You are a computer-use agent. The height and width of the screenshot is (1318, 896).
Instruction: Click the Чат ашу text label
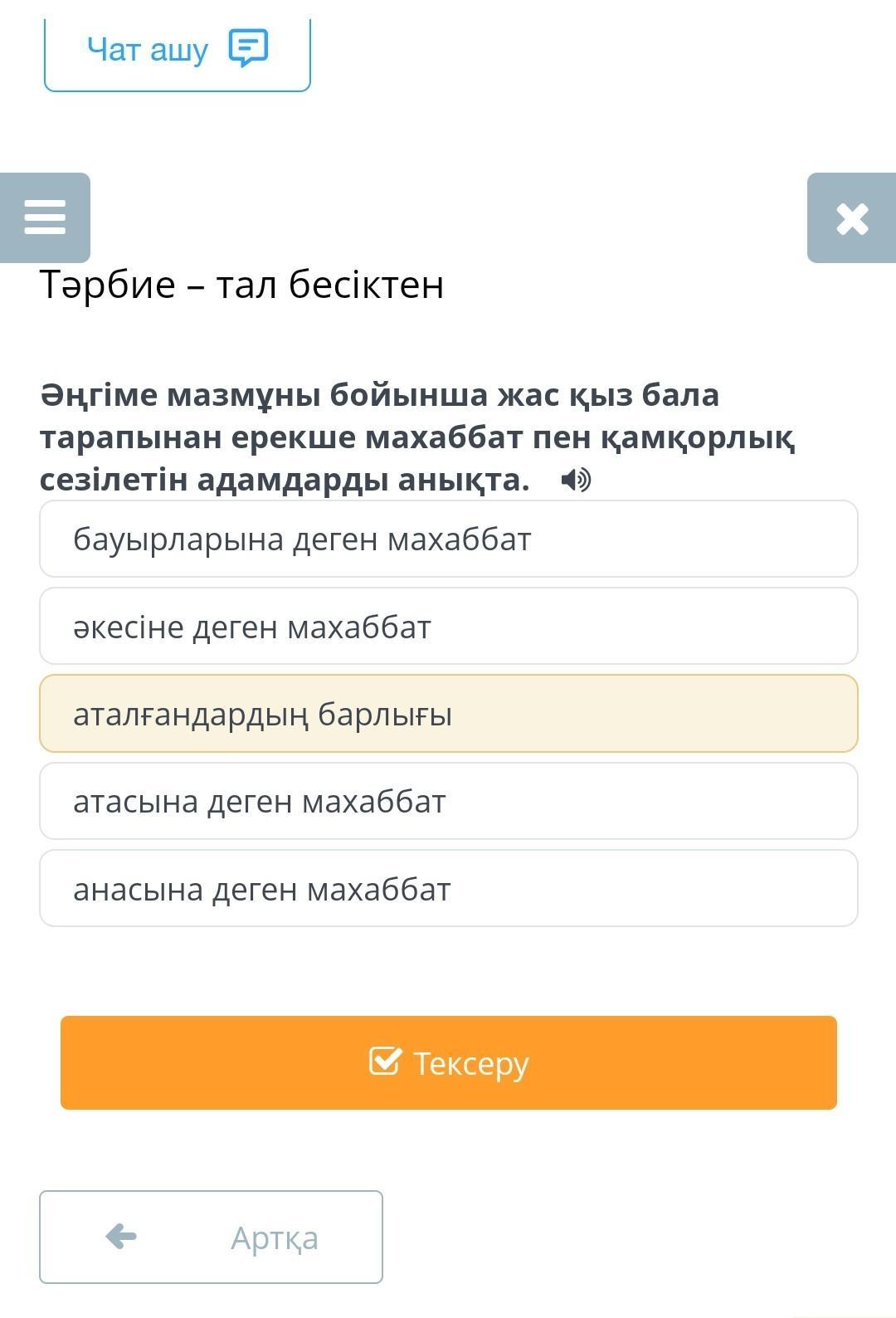tap(148, 50)
